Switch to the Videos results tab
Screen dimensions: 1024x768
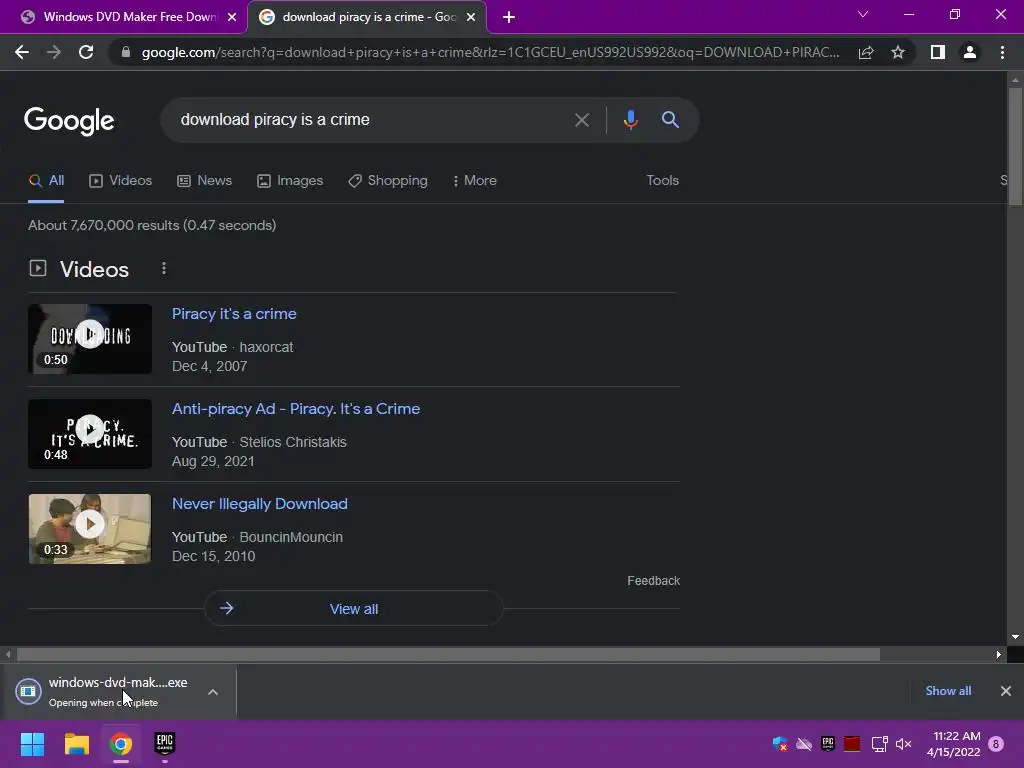pyautogui.click(x=121, y=181)
